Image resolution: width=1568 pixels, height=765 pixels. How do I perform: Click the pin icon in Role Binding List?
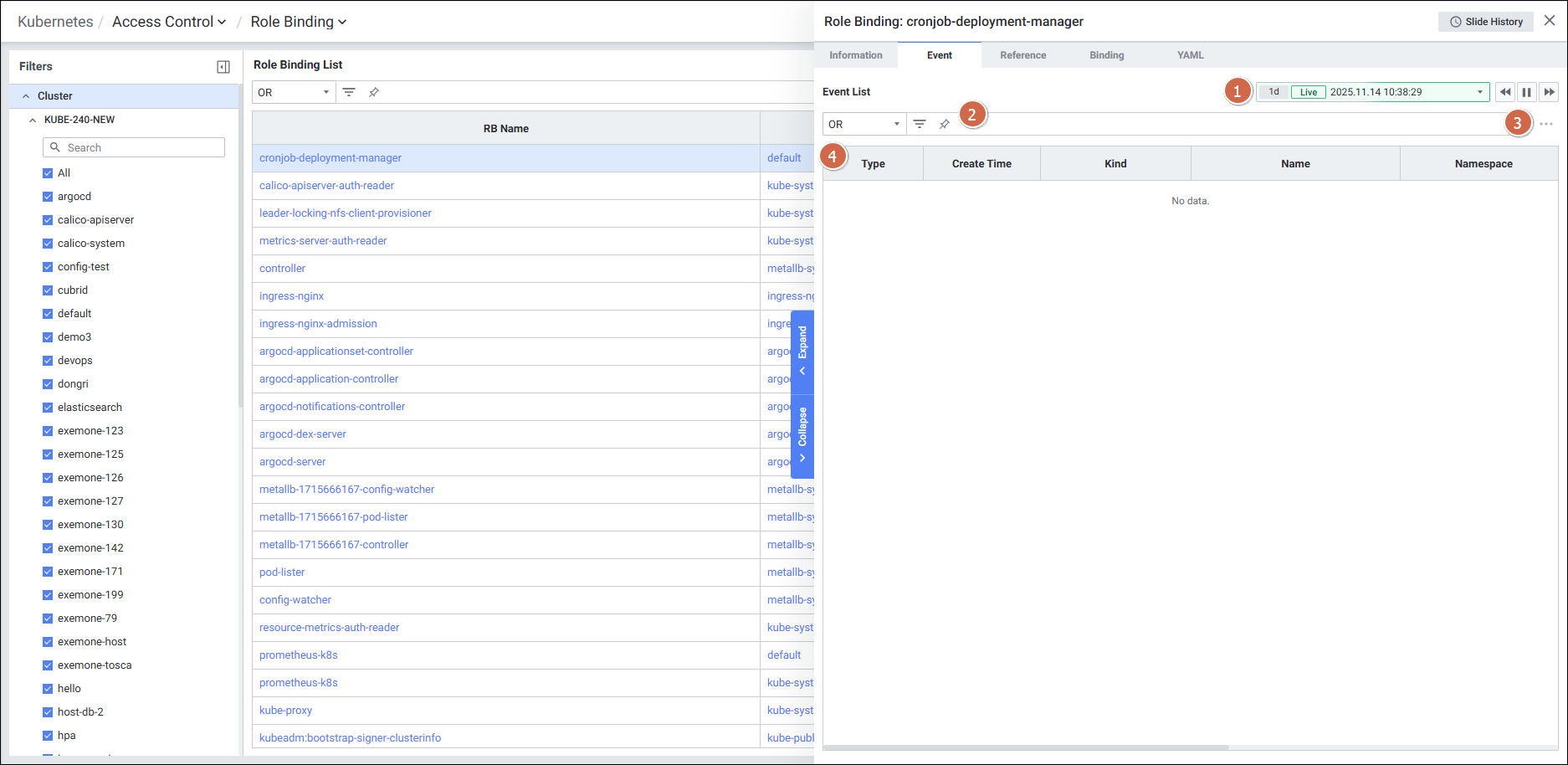click(374, 92)
